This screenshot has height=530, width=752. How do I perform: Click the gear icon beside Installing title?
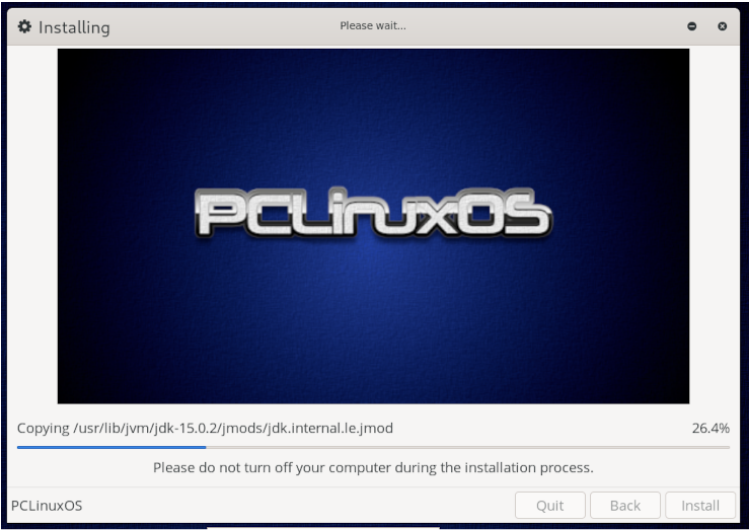24,26
